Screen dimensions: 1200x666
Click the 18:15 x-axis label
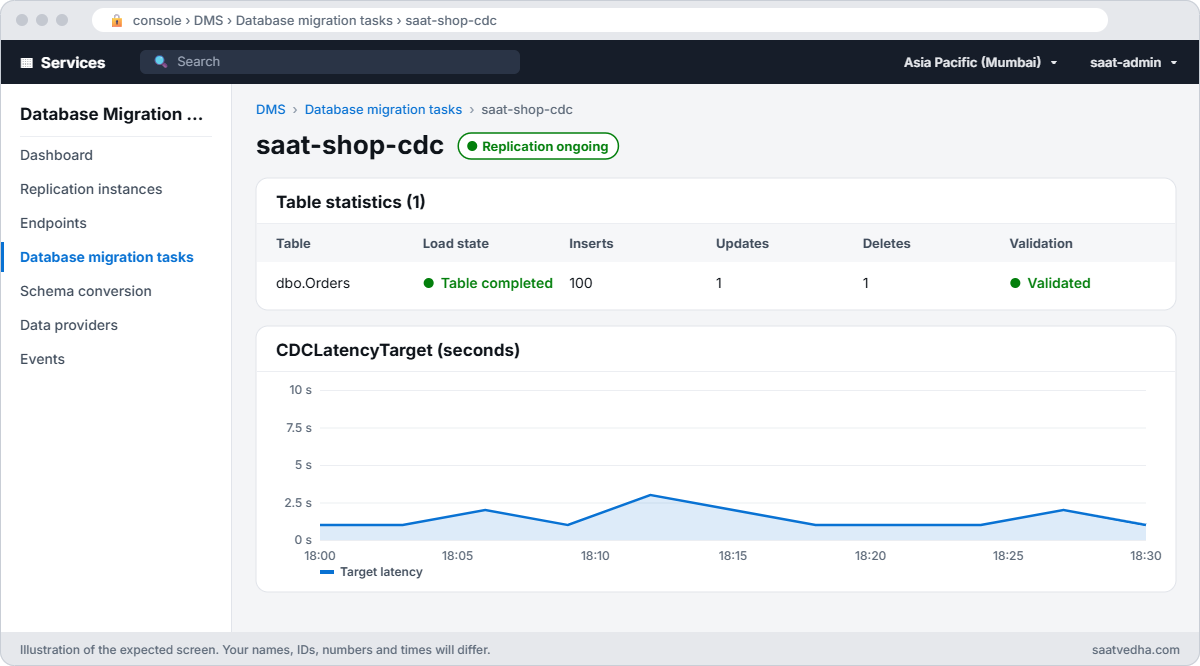[x=733, y=555]
